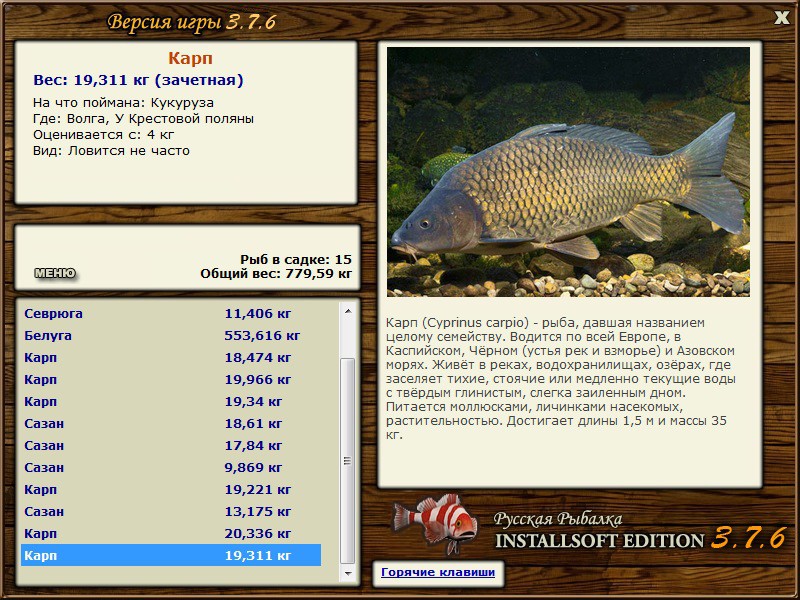This screenshot has height=600, width=800.
Task: Select Сазан 13,175 кг row
Action: pyautogui.click(x=171, y=511)
